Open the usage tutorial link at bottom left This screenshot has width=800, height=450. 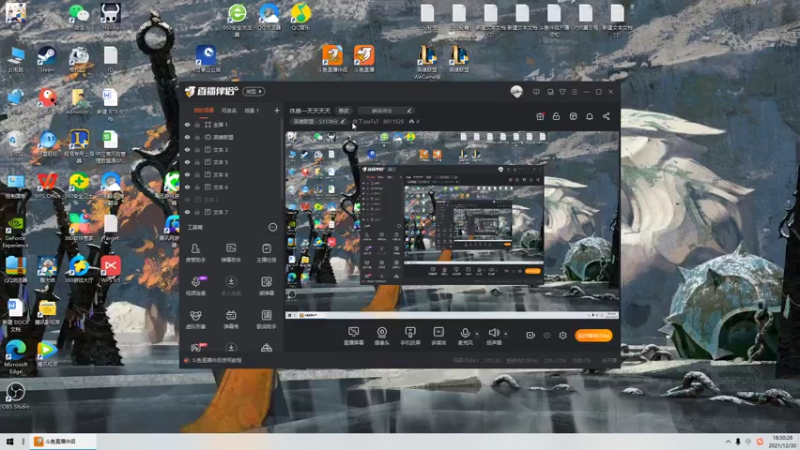pos(213,360)
